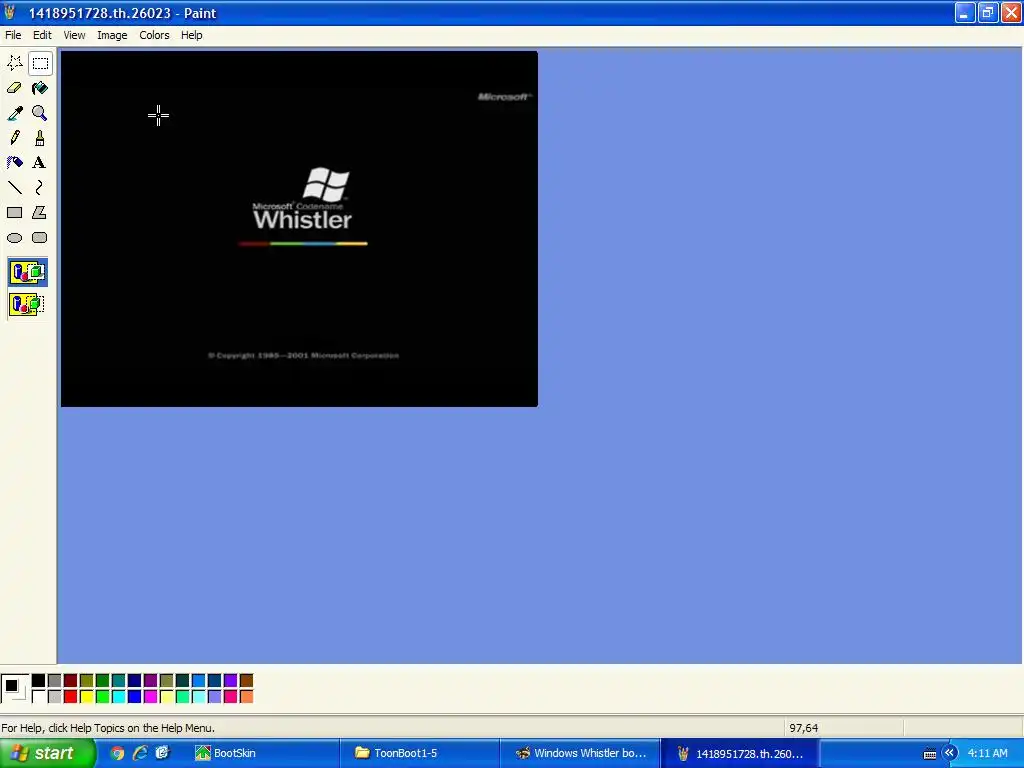Choose dark purple palette swatch
1024x768 pixels.
tap(150, 681)
